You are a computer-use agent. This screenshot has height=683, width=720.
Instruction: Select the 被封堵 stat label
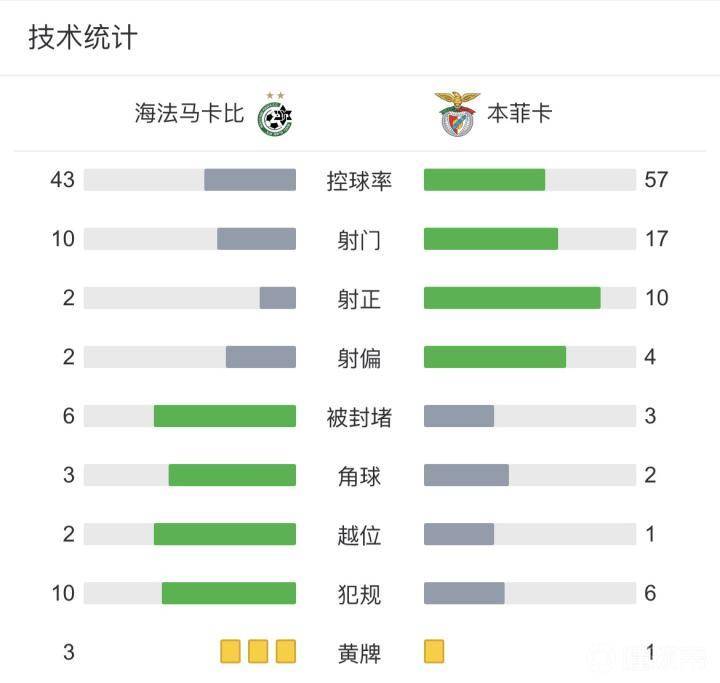359,417
